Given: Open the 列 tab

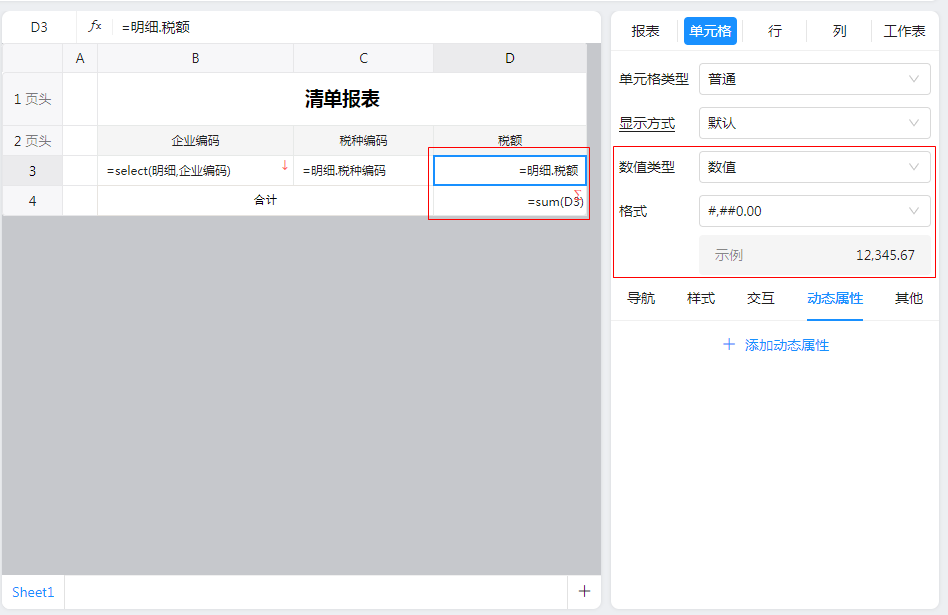Looking at the screenshot, I should (839, 31).
